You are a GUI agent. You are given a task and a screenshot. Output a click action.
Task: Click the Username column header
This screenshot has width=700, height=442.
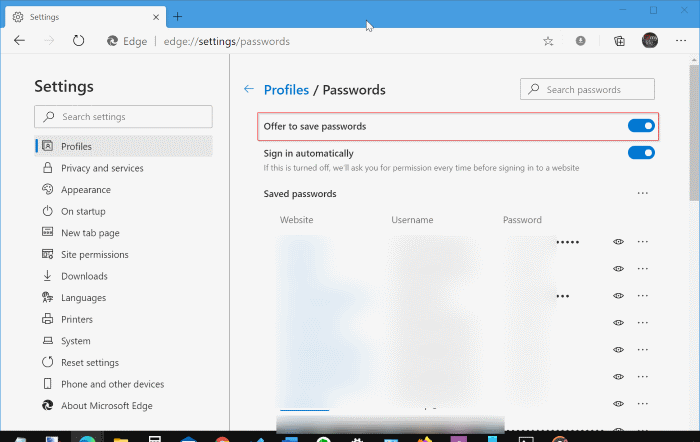(x=412, y=220)
